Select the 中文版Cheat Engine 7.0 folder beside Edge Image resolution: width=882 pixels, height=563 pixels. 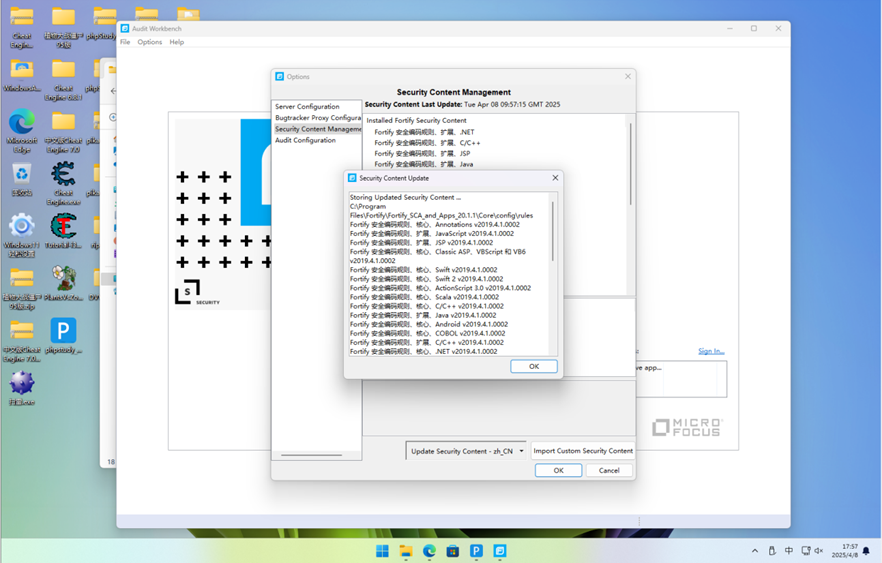[x=64, y=132]
